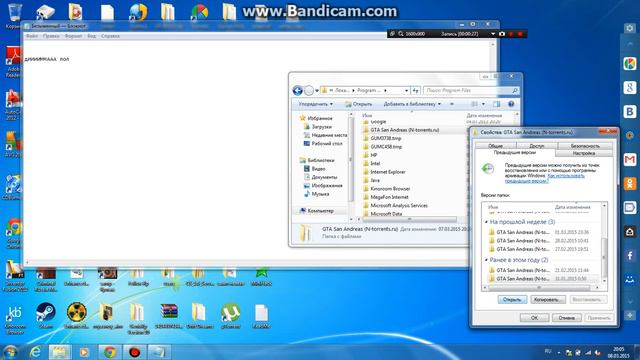Screen dimensions: 640x360
Task: Open Chrome from the taskbar
Action: click(109, 351)
